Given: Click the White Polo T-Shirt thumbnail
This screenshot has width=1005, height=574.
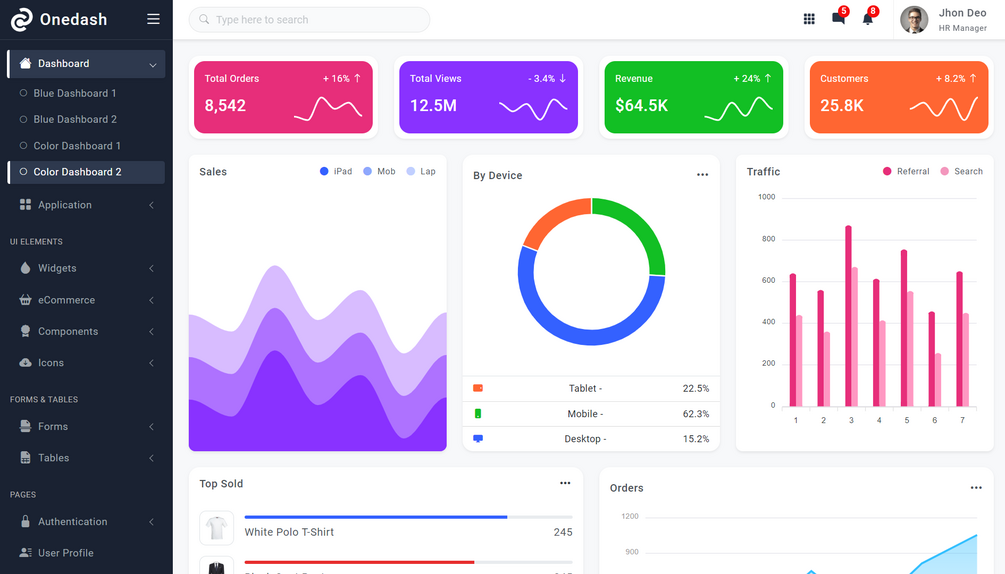Looking at the screenshot, I should [216, 527].
